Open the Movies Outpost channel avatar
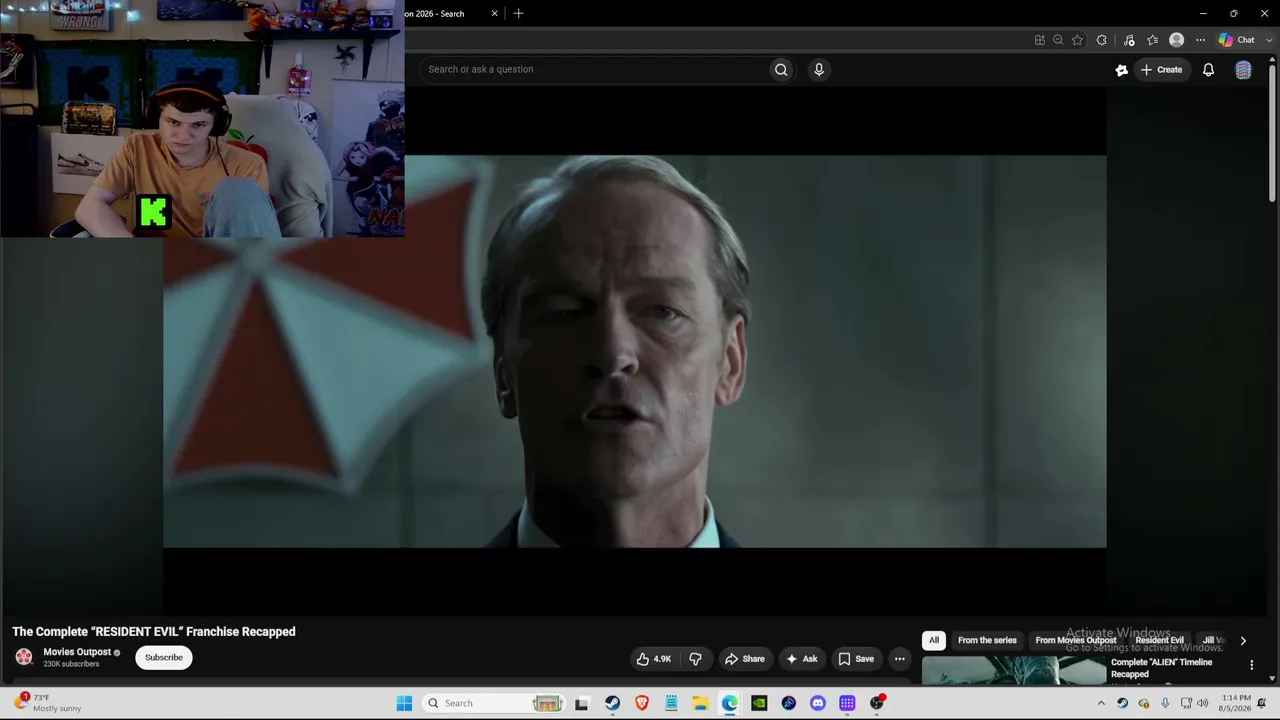 24,657
